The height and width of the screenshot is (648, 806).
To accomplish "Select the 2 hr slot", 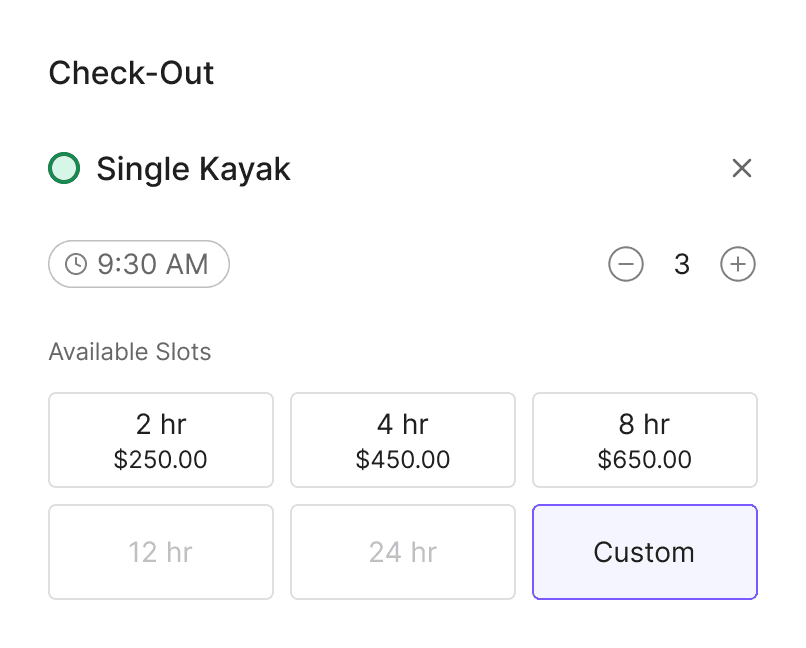I will point(161,440).
